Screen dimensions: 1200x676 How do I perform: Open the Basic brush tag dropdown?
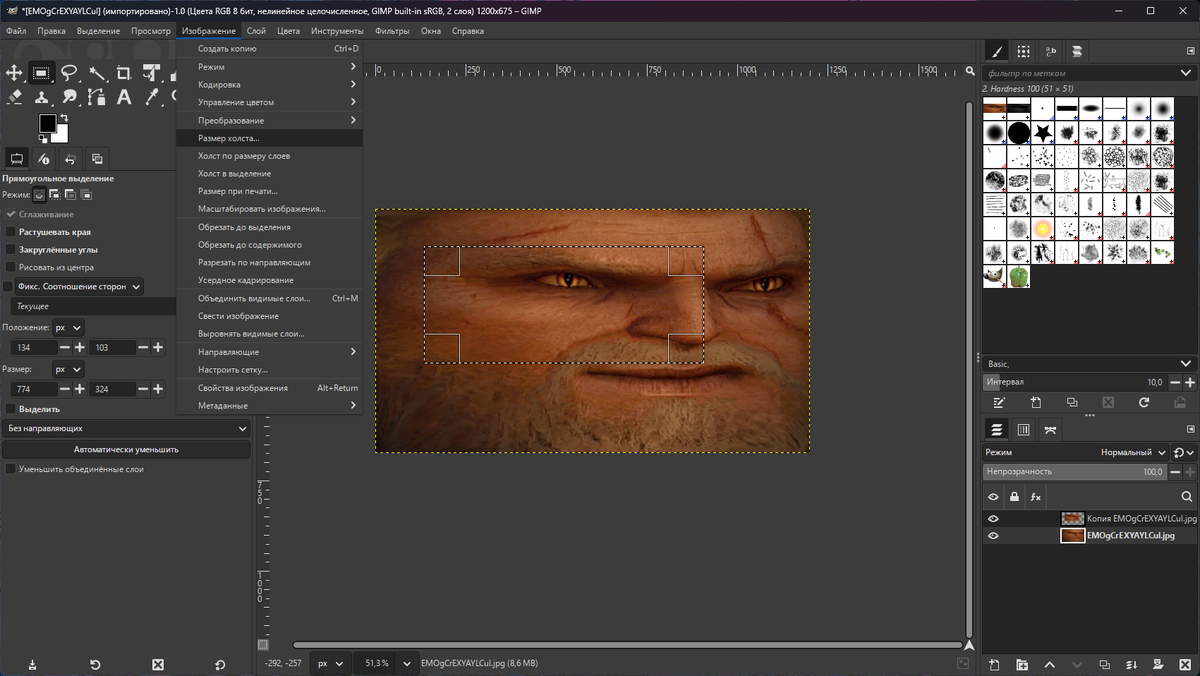pos(1089,364)
